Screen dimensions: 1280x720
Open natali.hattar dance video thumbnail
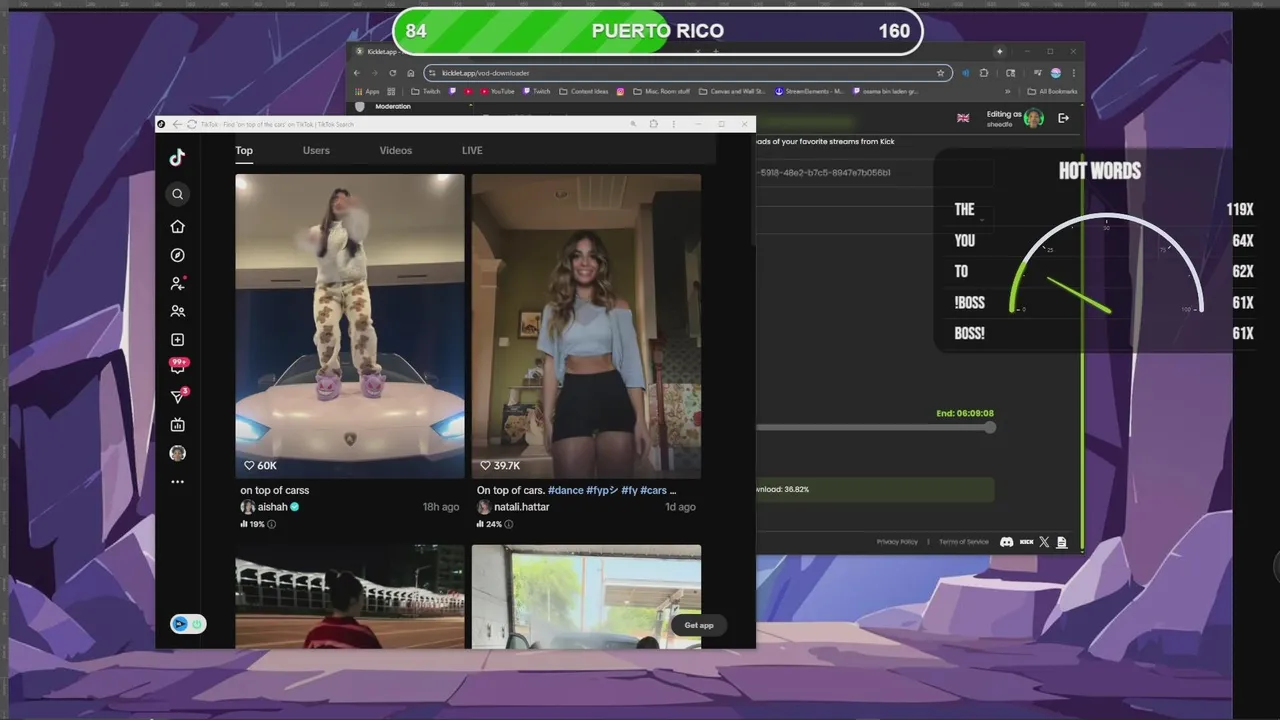pos(586,326)
